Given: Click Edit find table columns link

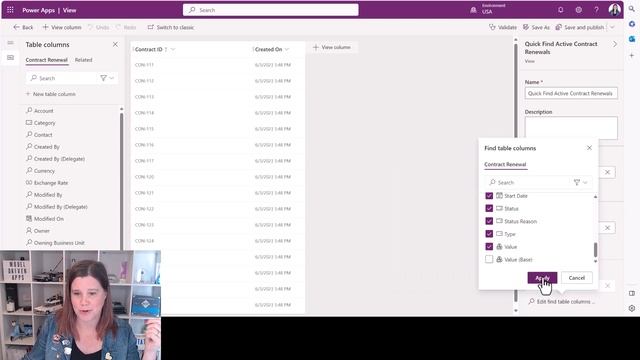Looking at the screenshot, I should tap(562, 302).
